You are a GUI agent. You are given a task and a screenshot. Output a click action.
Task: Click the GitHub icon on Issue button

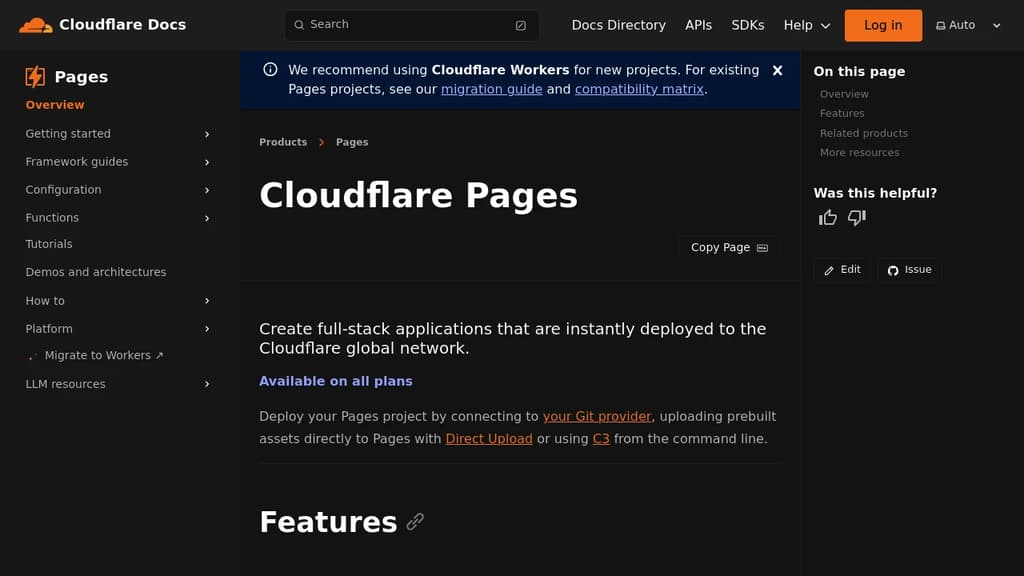(x=893, y=270)
